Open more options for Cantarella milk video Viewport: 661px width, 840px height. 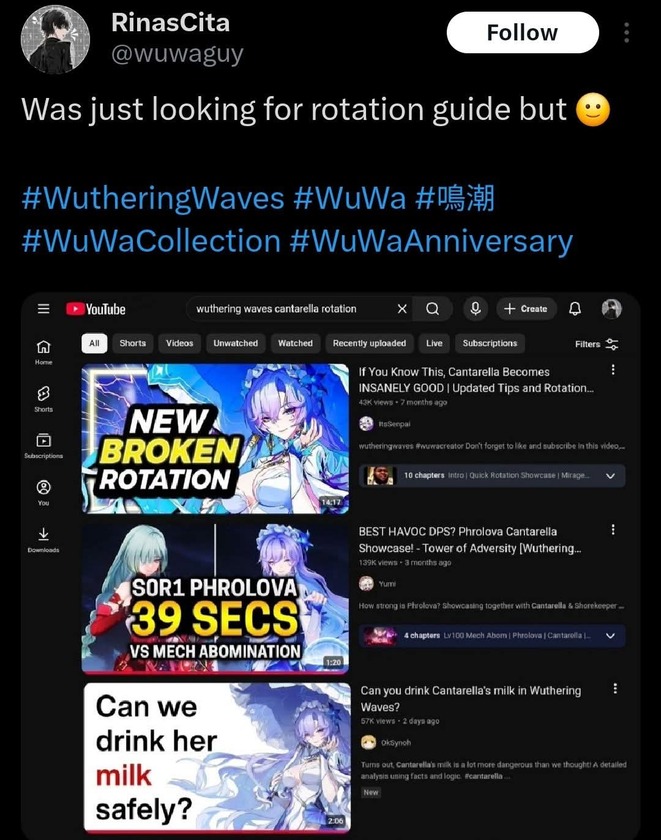point(615,688)
